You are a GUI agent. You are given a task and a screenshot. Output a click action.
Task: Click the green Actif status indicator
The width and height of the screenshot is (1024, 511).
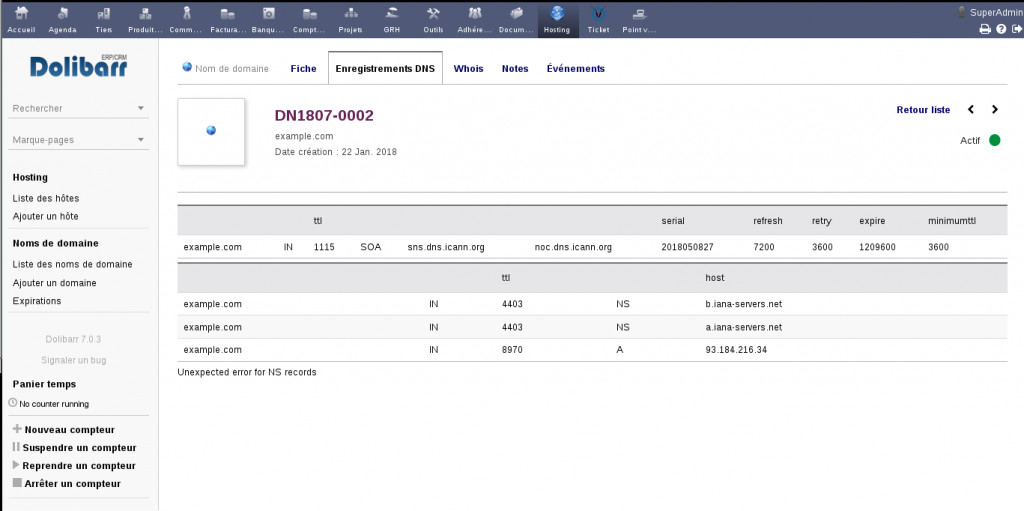click(x=994, y=140)
